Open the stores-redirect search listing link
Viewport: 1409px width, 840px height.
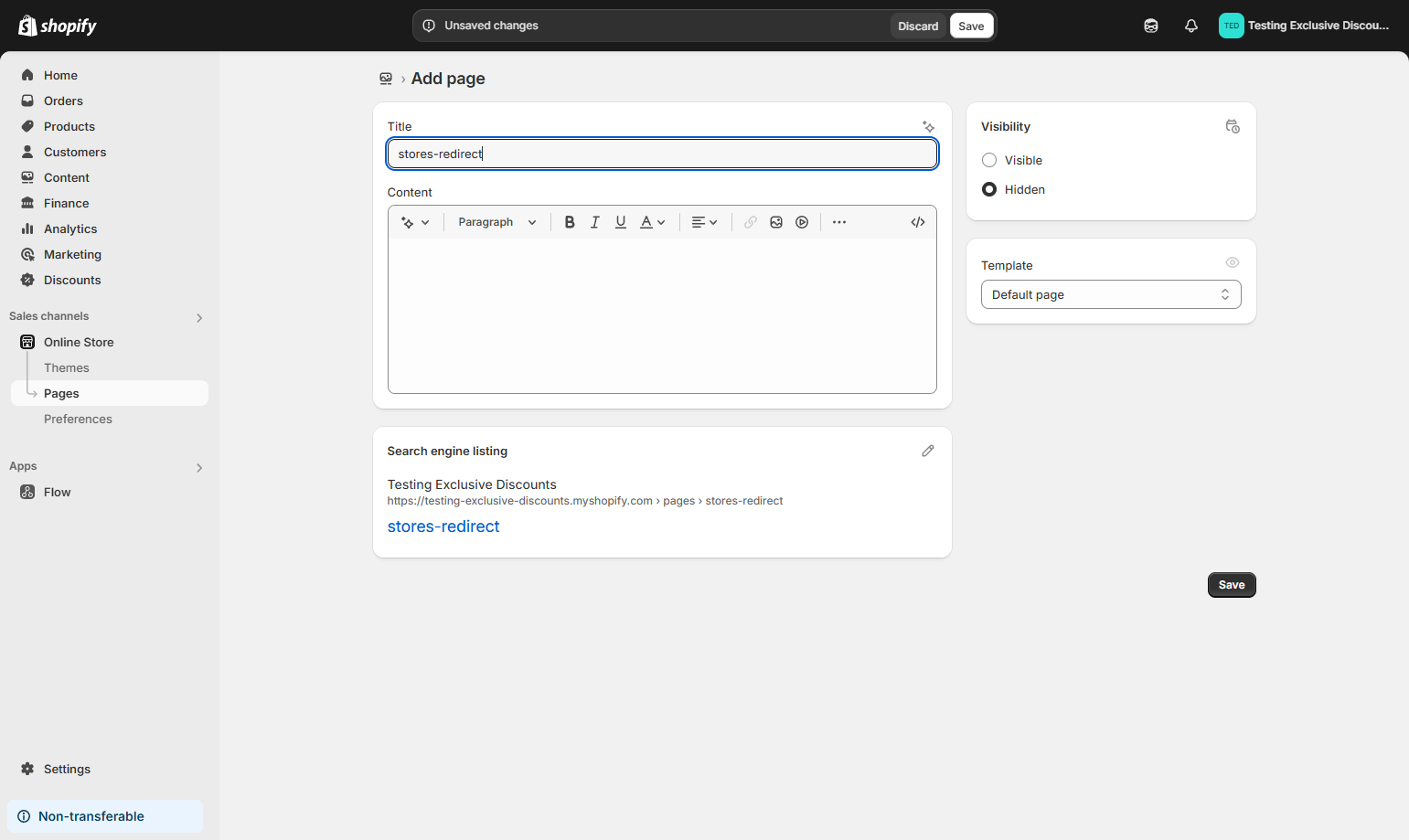(x=443, y=526)
